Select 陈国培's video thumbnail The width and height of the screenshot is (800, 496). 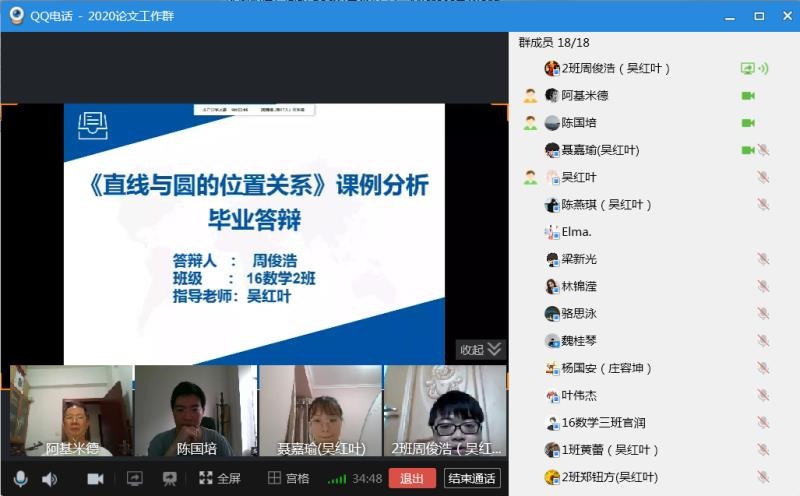click(196, 411)
